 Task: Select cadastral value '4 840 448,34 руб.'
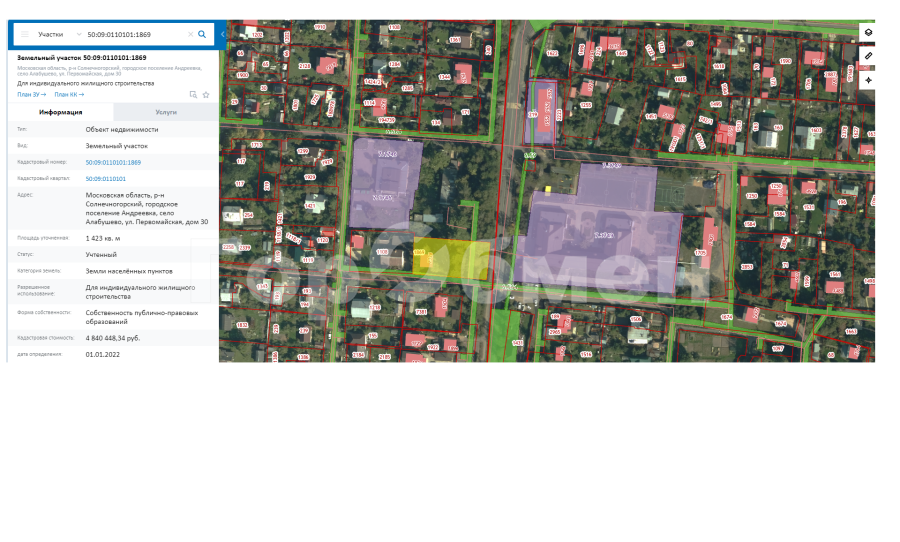pyautogui.click(x=112, y=338)
